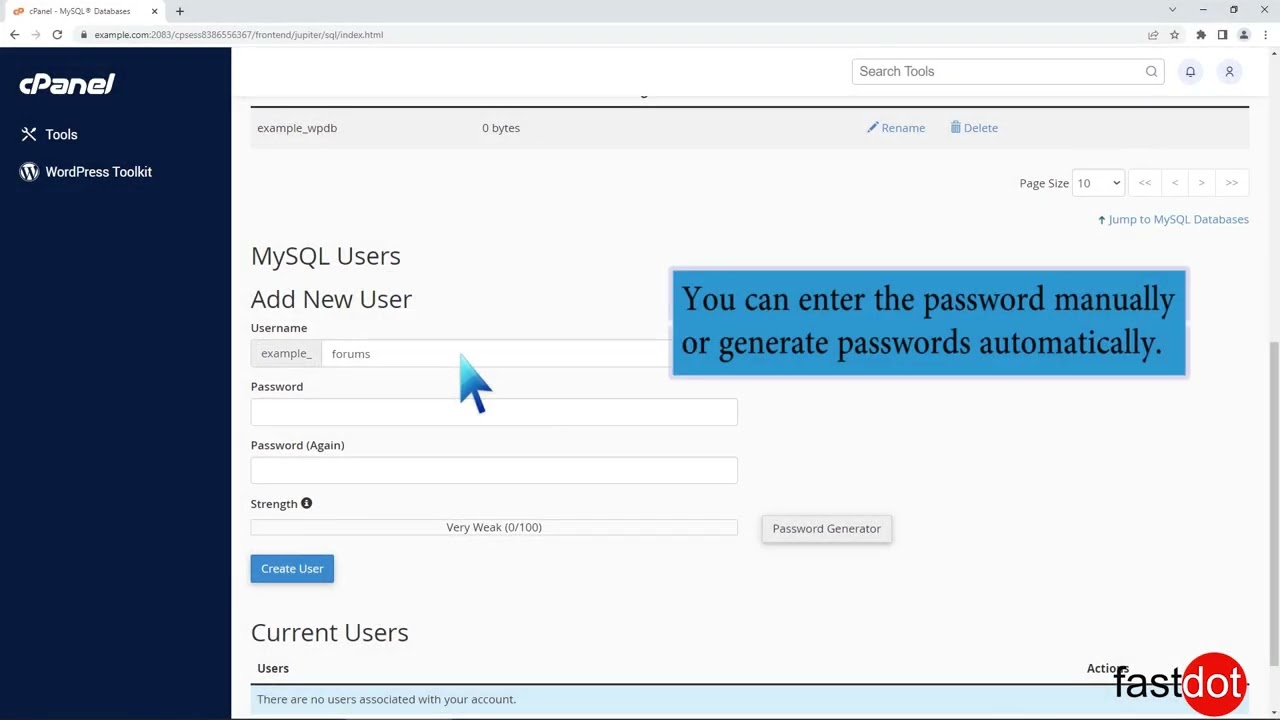1280x720 pixels.
Task: Open the Chrome three-dot menu
Action: (x=1265, y=35)
